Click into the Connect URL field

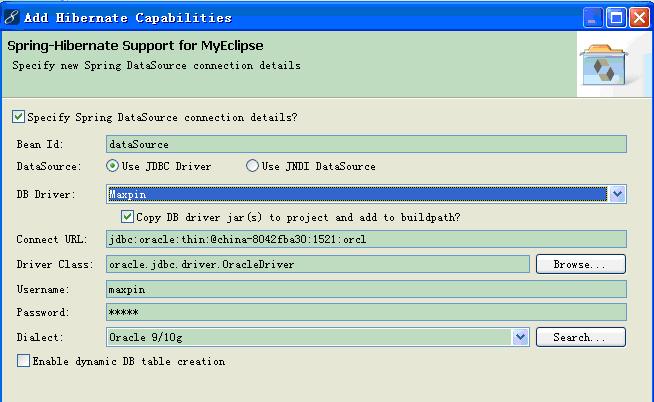coord(366,239)
